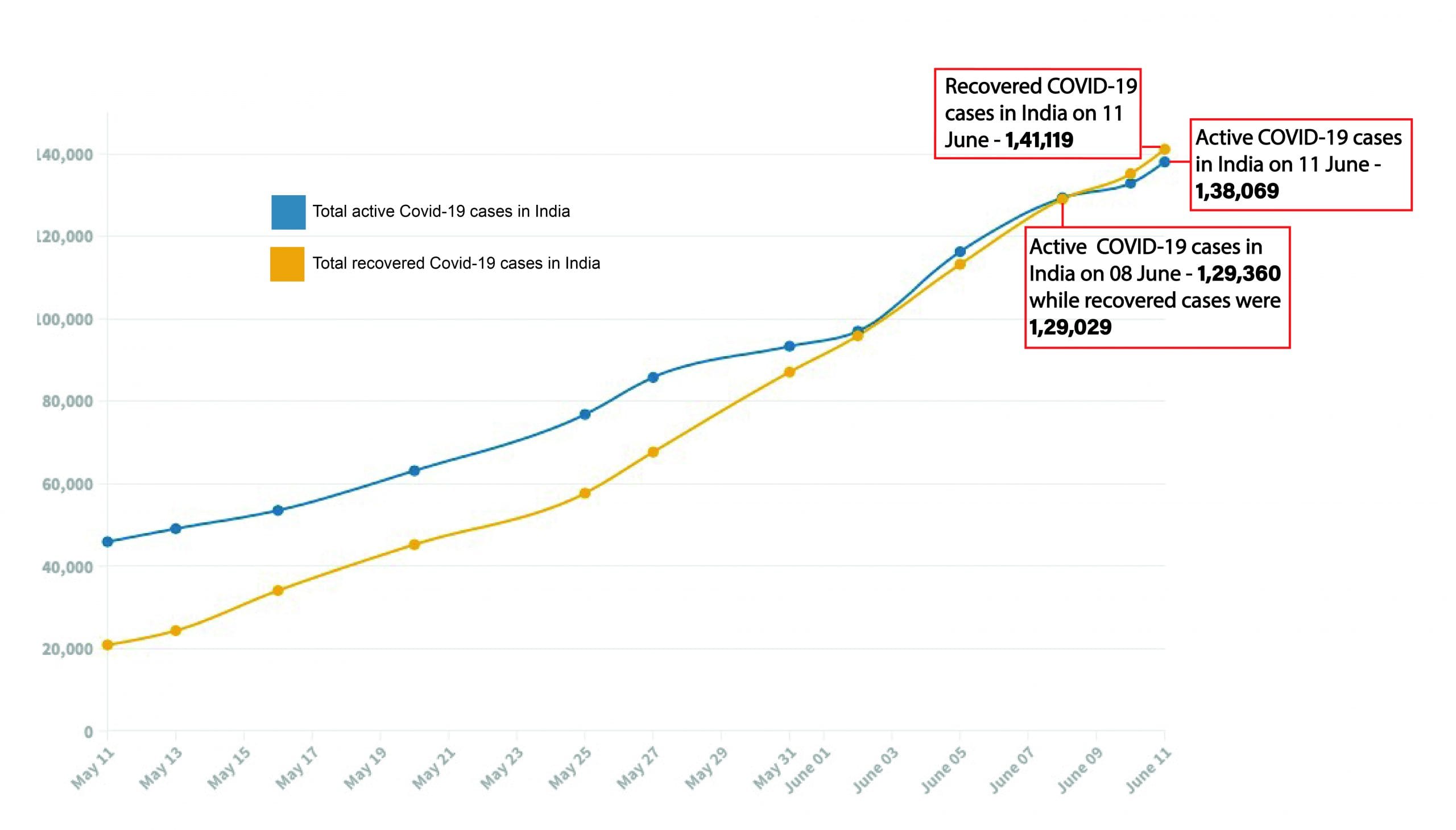Click the blue active cases legend swatch

(x=288, y=212)
